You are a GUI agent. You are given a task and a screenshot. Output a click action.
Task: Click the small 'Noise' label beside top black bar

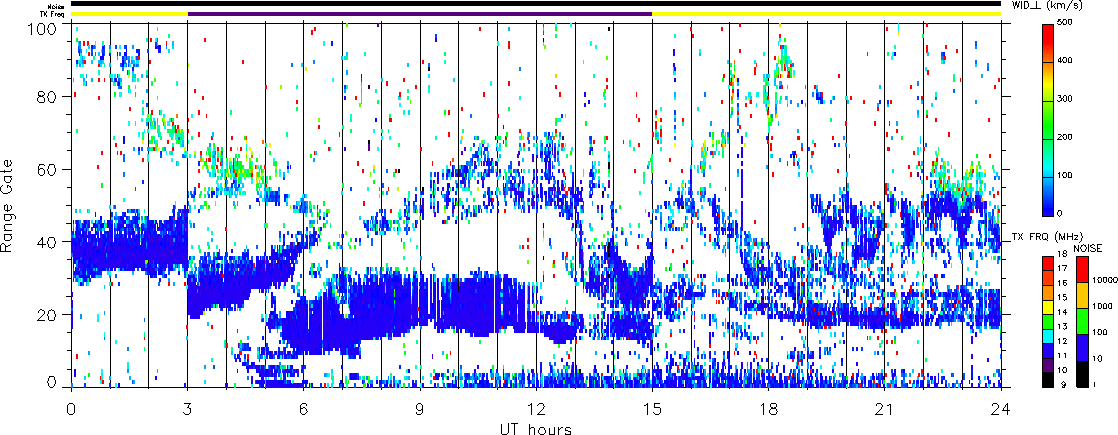pos(58,5)
